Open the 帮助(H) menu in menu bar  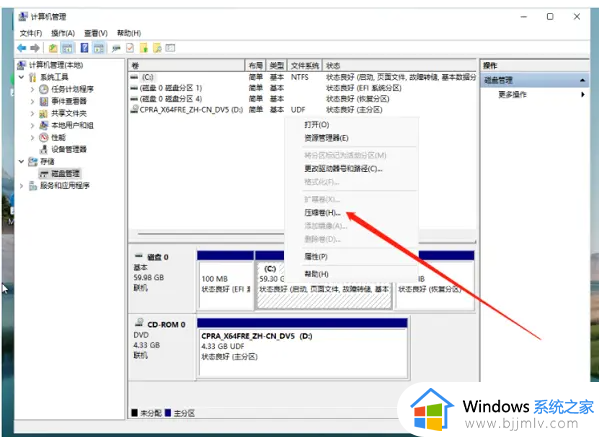tap(129, 33)
